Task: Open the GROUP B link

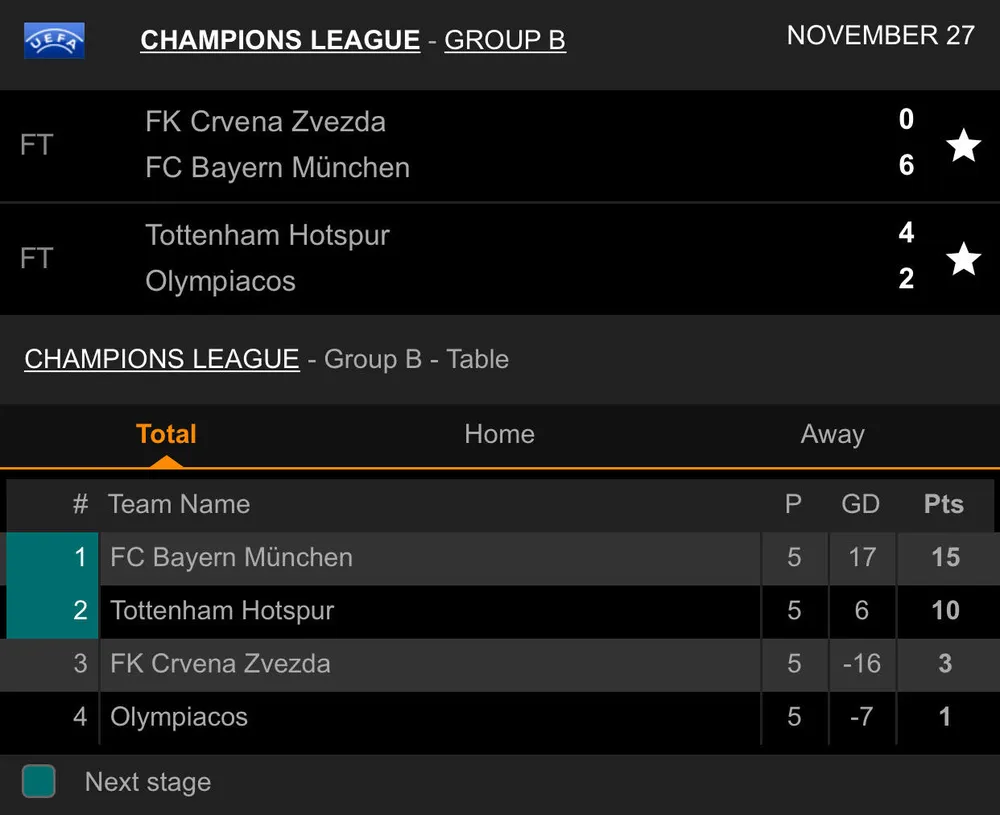Action: tap(505, 40)
